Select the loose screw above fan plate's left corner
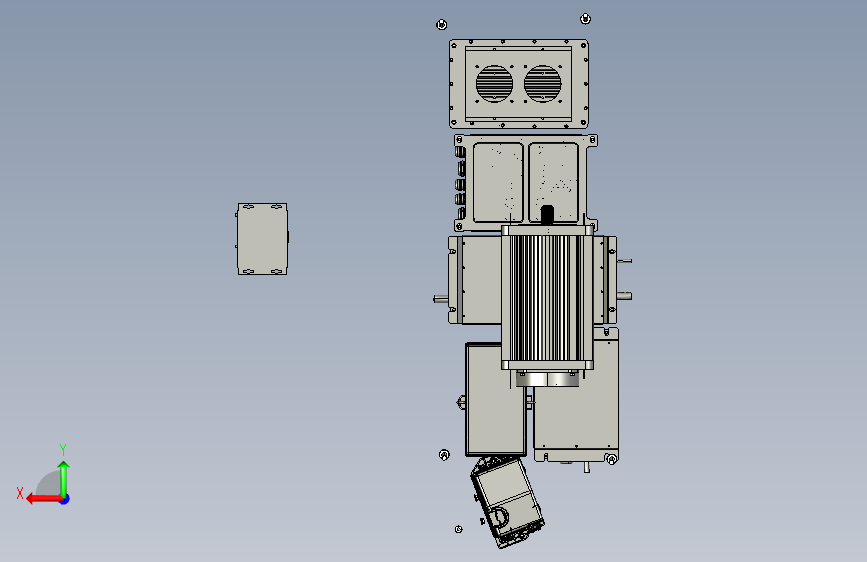This screenshot has height=562, width=867. coord(441,24)
